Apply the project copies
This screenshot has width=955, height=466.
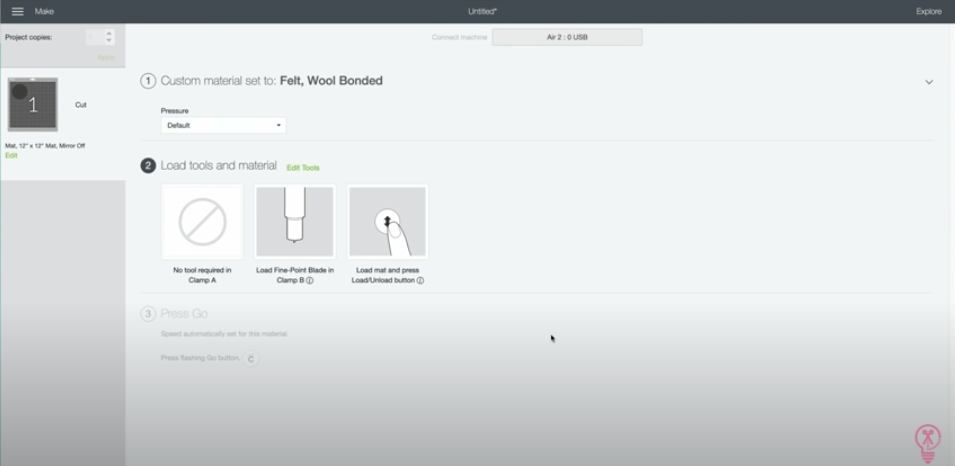pos(106,57)
